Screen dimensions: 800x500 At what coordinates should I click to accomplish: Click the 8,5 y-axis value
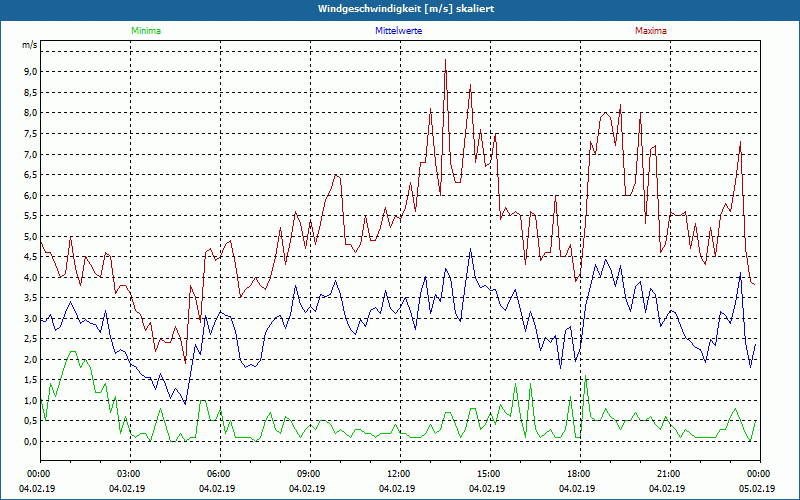tap(31, 92)
